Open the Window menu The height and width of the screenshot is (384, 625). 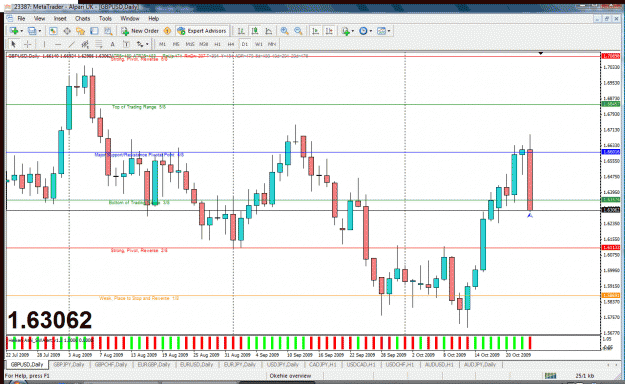tap(130, 19)
